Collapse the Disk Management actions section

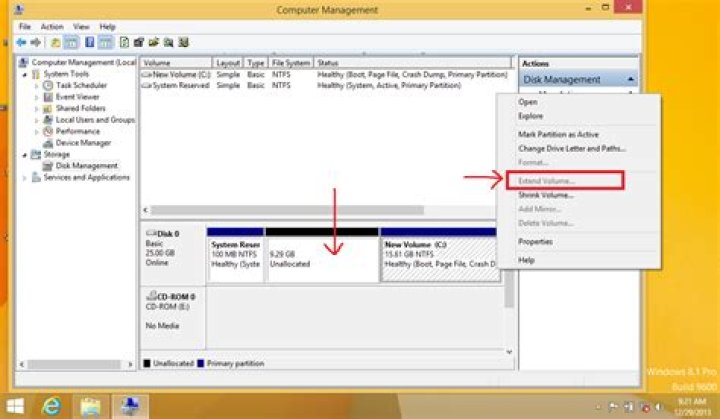(x=631, y=80)
